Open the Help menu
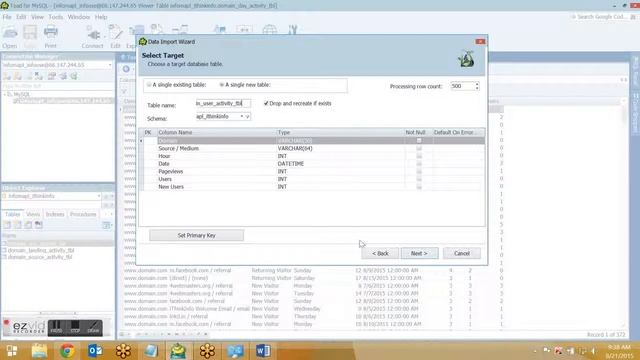The image size is (640, 360). tap(101, 17)
